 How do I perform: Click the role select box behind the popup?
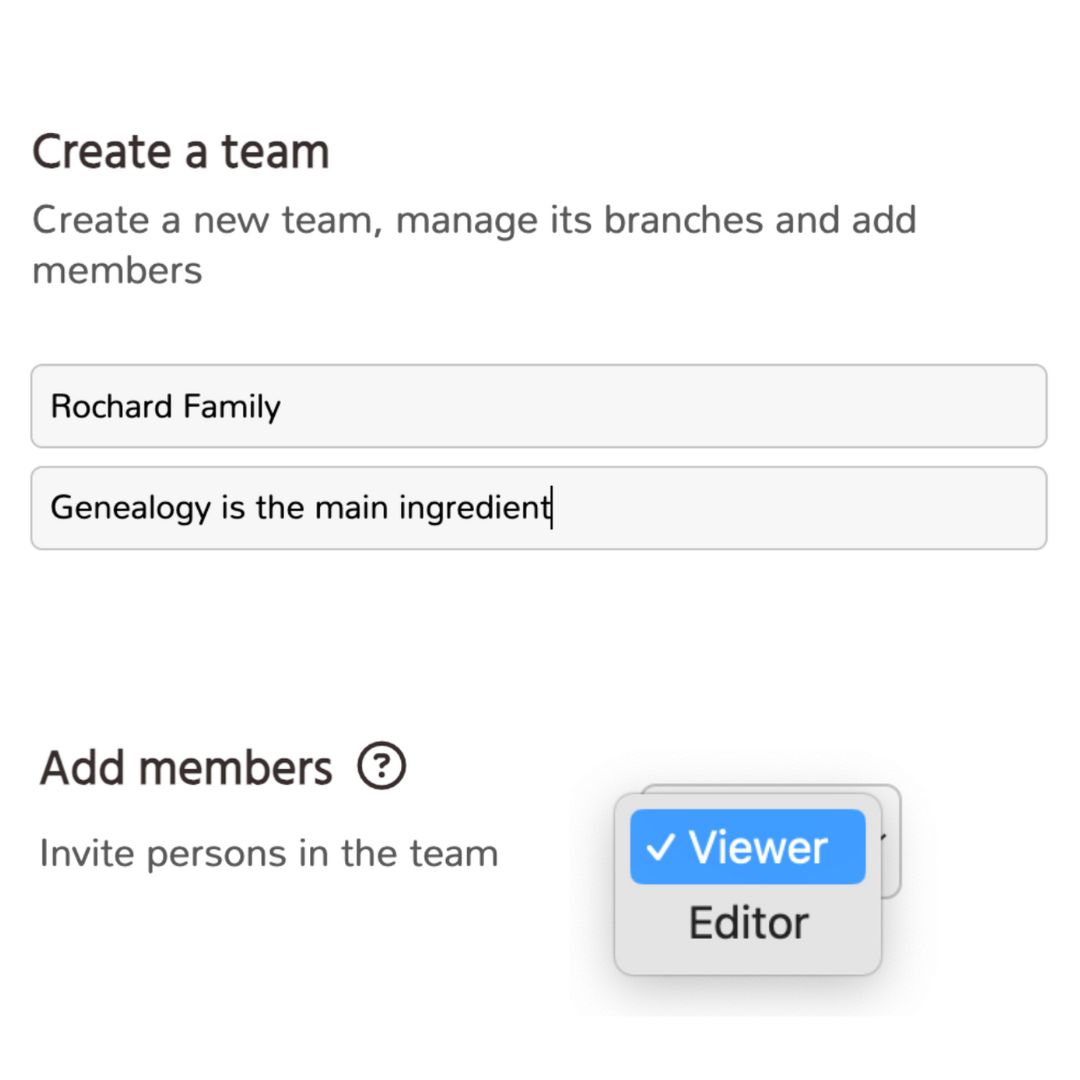coord(890,840)
